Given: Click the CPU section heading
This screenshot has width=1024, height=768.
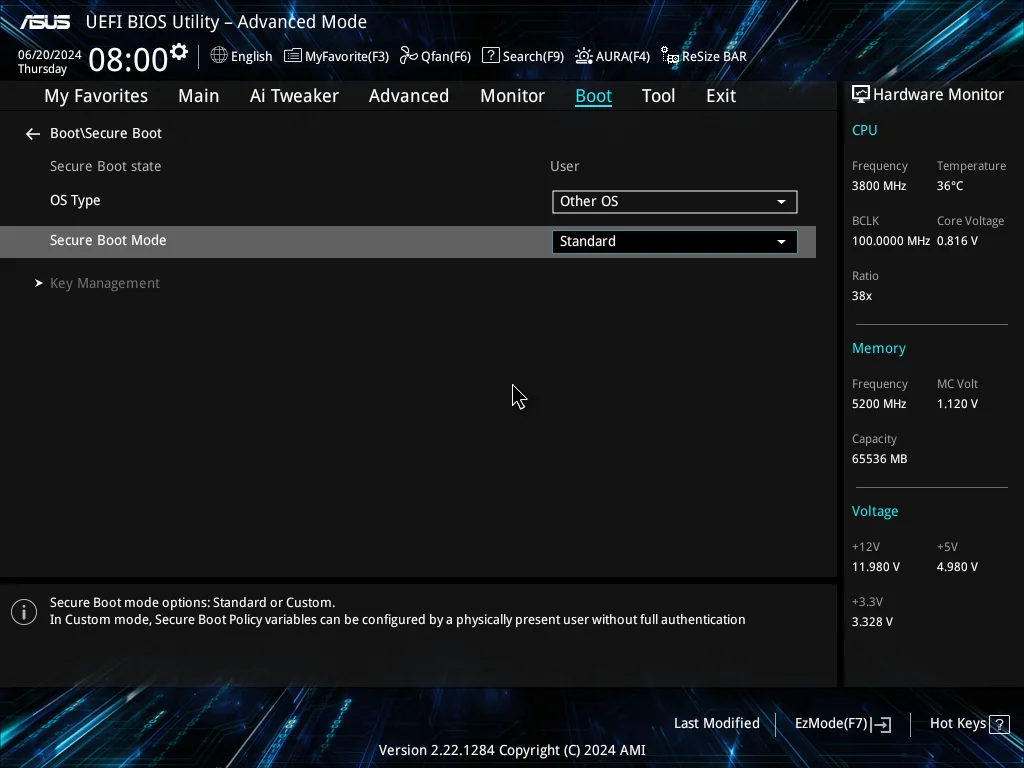Looking at the screenshot, I should tap(865, 130).
